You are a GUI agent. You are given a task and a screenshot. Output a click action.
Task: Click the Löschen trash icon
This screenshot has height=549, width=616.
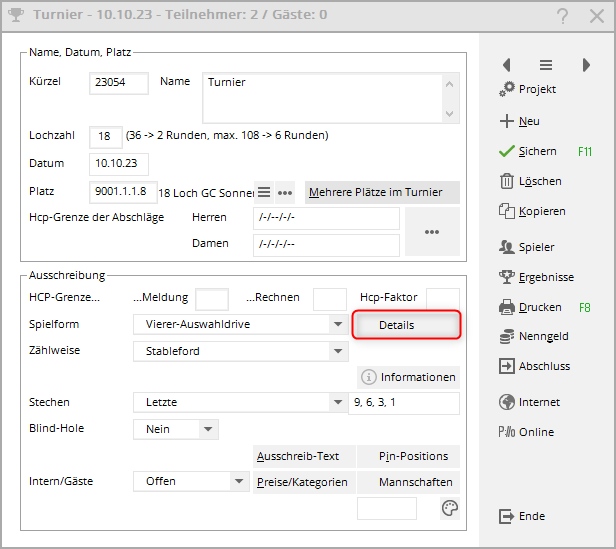tap(506, 181)
